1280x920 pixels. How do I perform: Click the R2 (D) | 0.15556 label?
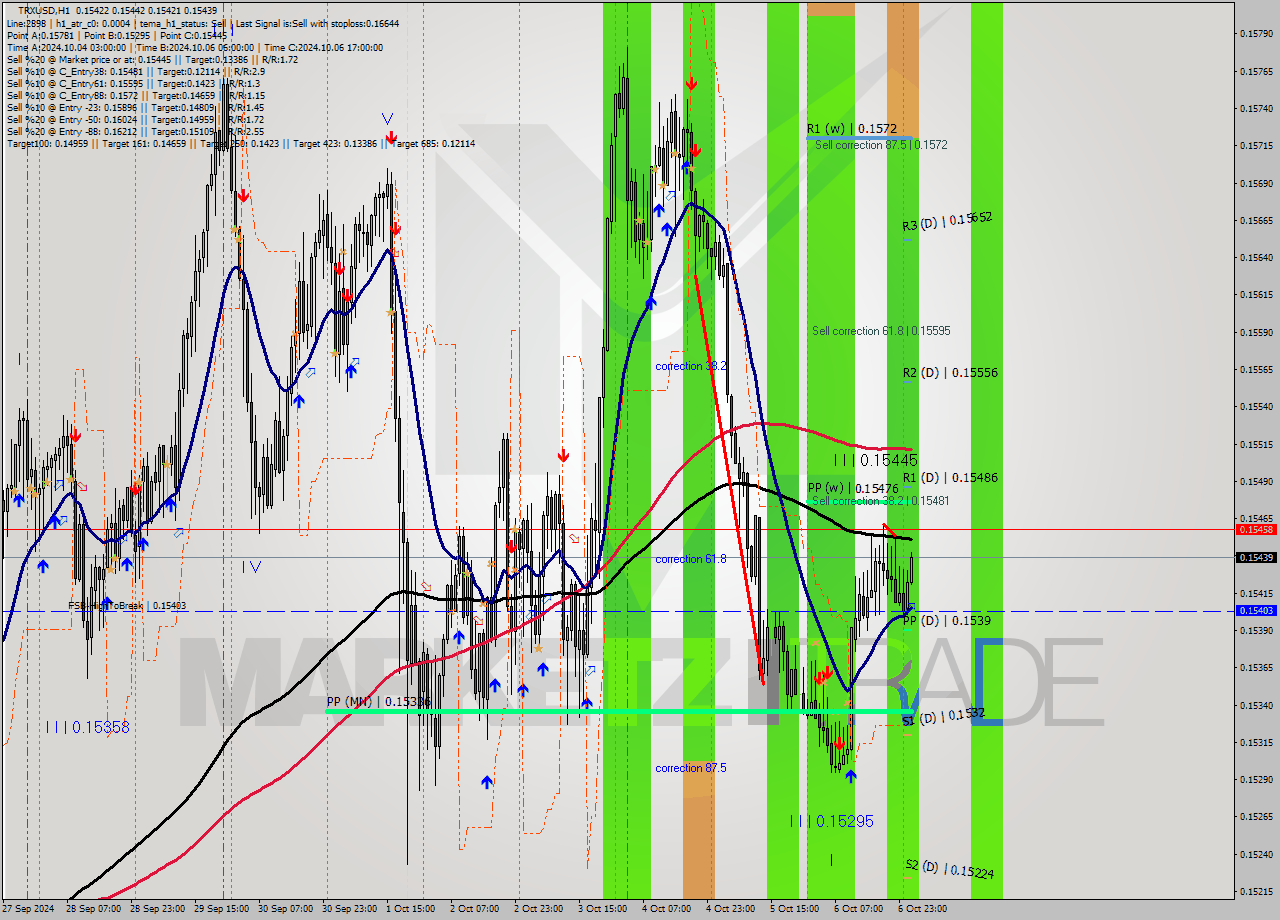pyautogui.click(x=950, y=373)
